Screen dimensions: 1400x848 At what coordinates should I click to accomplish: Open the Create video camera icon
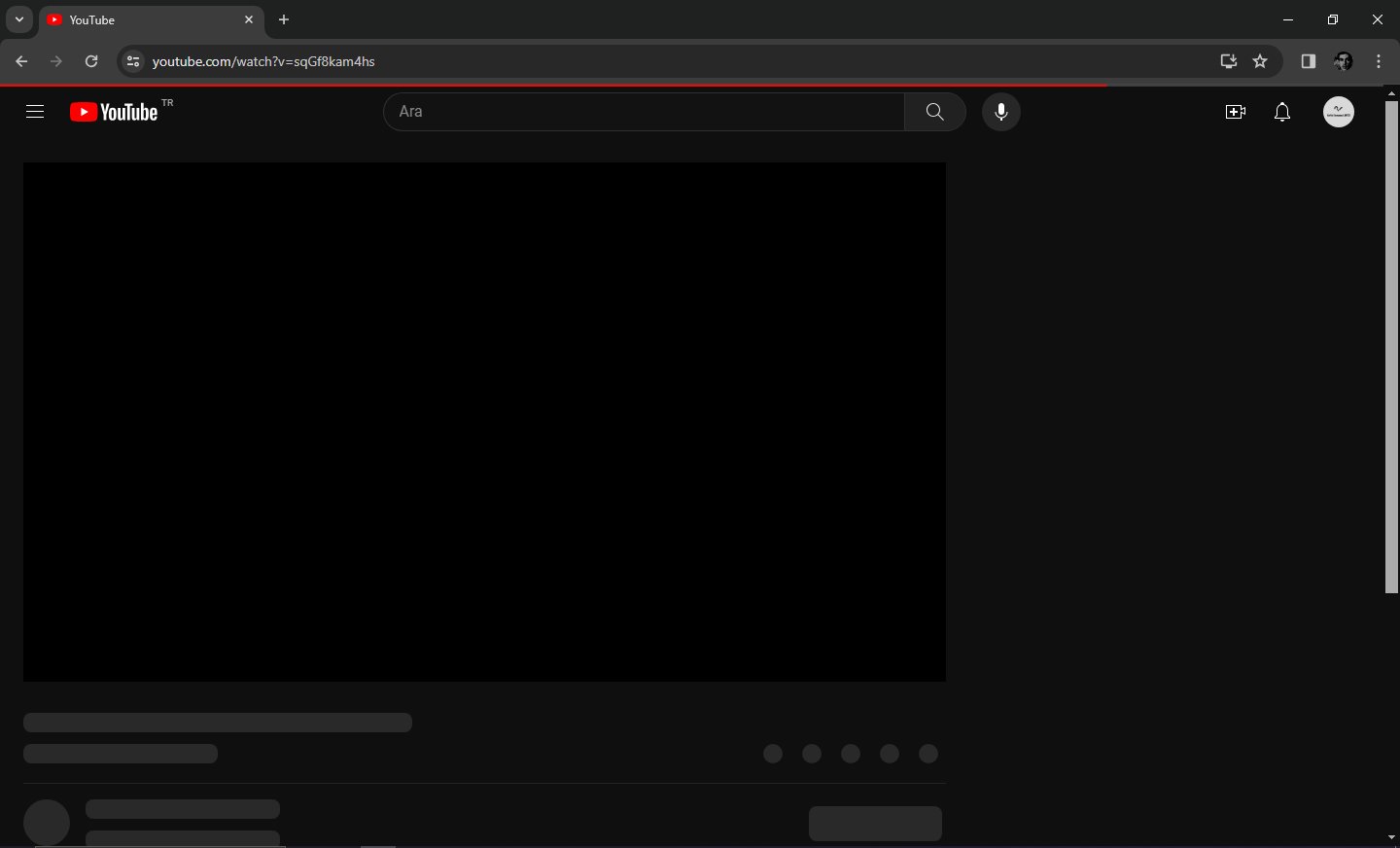click(1236, 113)
